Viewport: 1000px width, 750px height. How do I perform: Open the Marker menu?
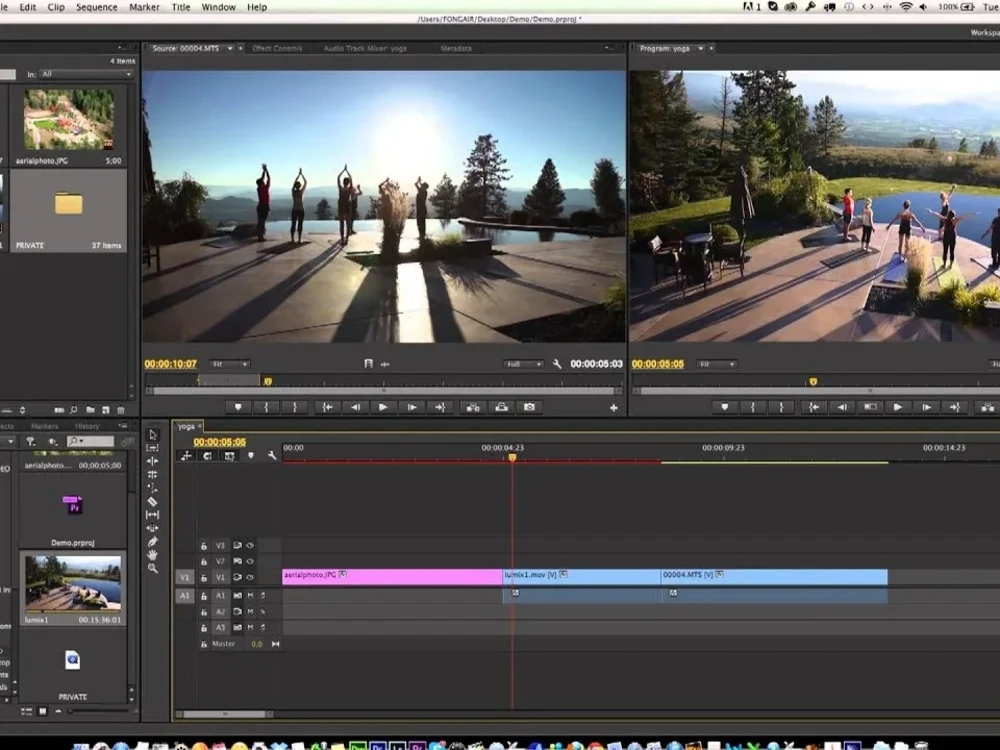pos(144,7)
